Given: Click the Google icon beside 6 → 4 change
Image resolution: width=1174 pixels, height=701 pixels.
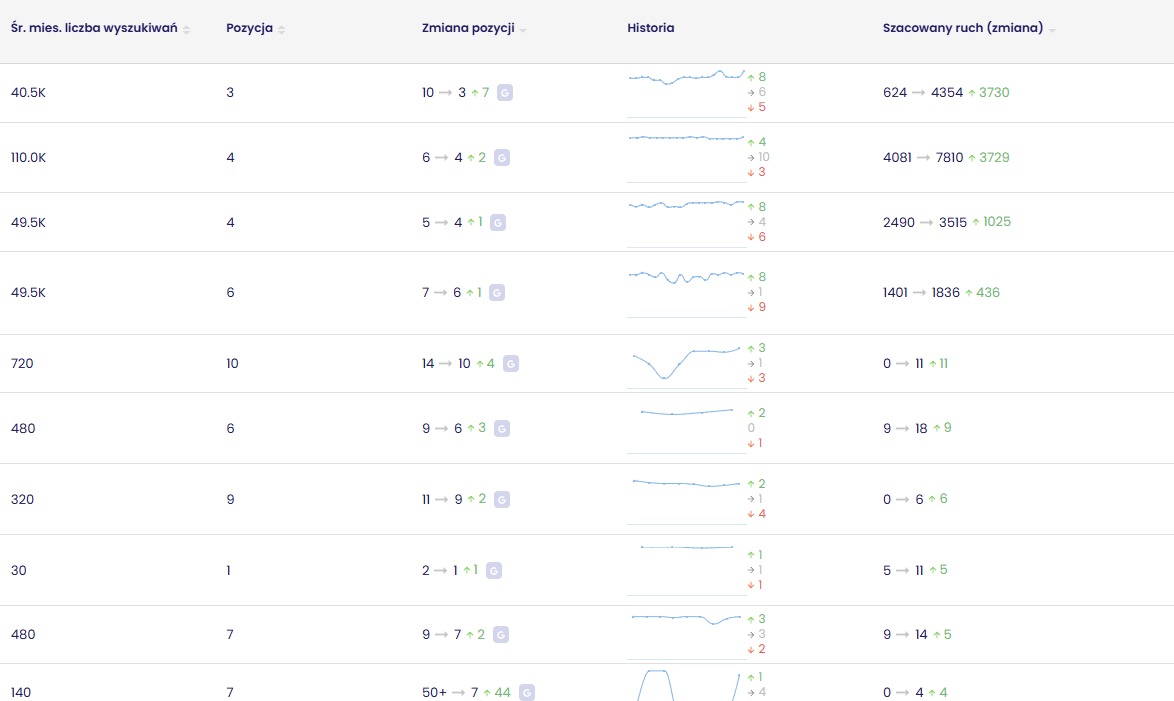Looking at the screenshot, I should point(502,158).
